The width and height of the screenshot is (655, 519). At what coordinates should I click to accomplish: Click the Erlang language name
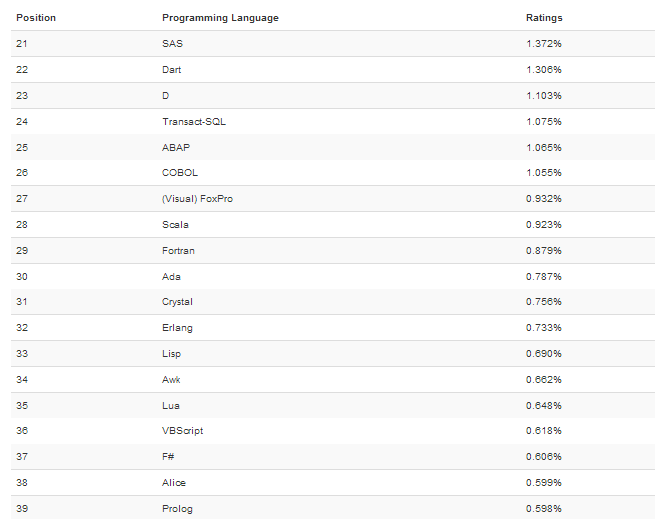click(x=177, y=328)
